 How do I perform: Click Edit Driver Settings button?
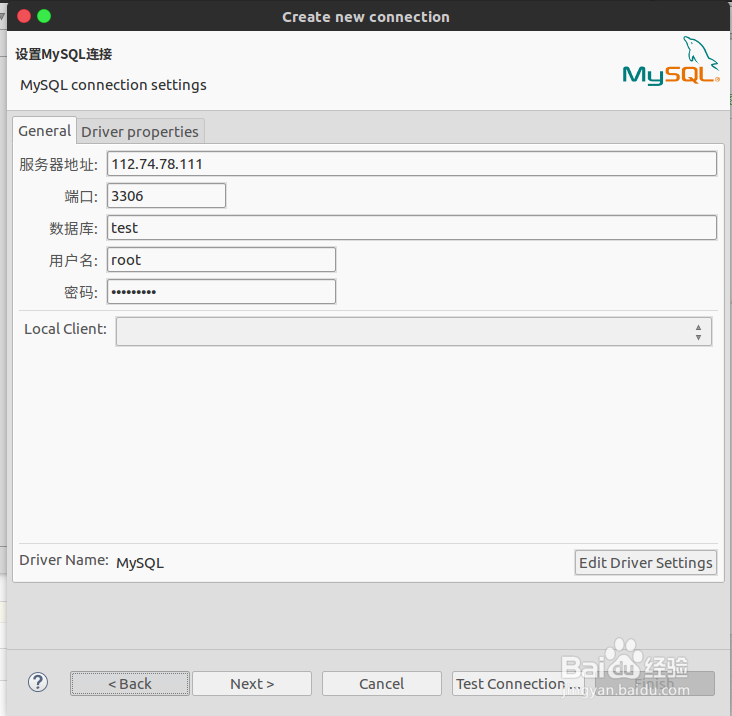point(646,563)
